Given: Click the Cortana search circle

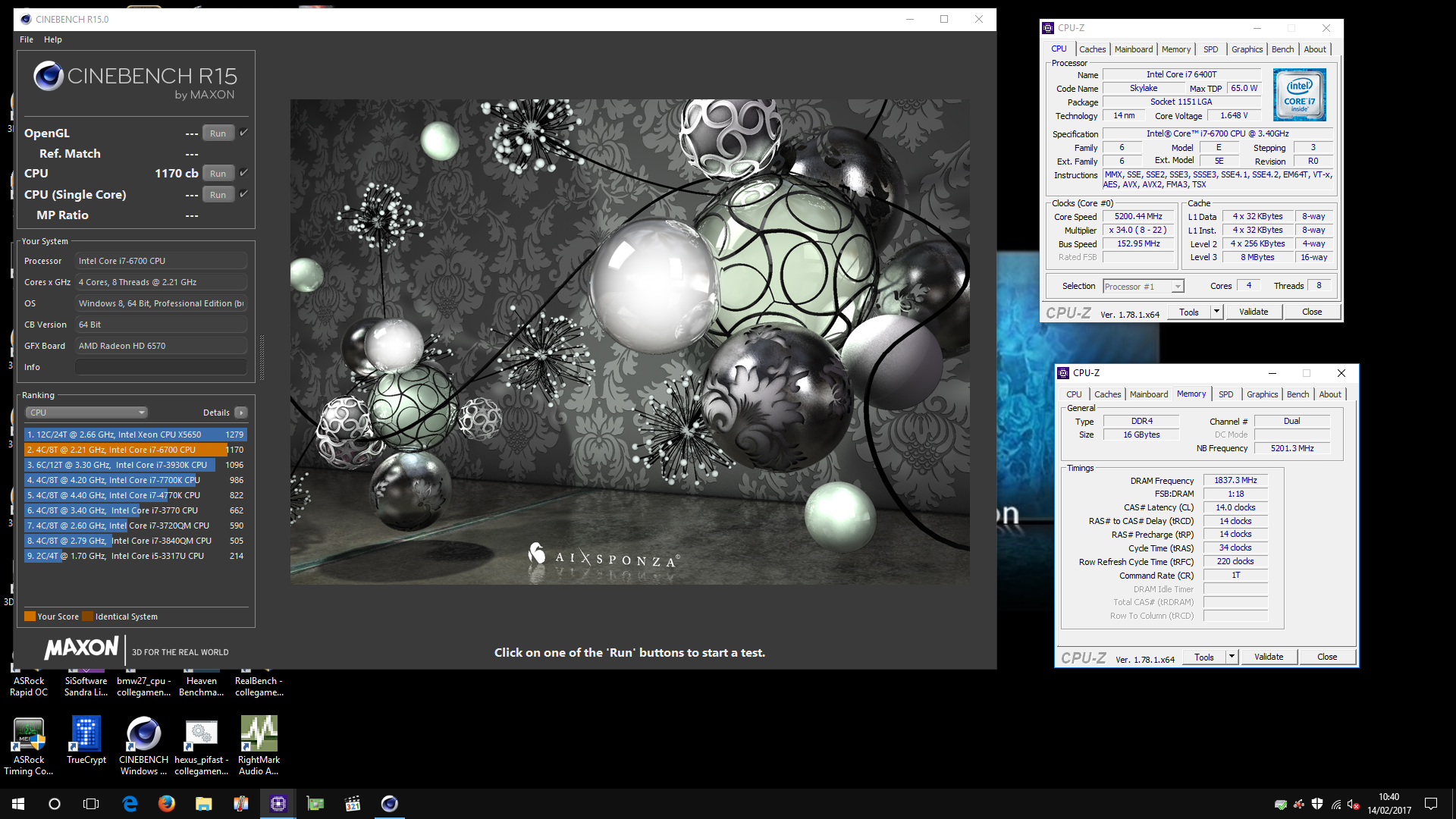Looking at the screenshot, I should point(55,804).
